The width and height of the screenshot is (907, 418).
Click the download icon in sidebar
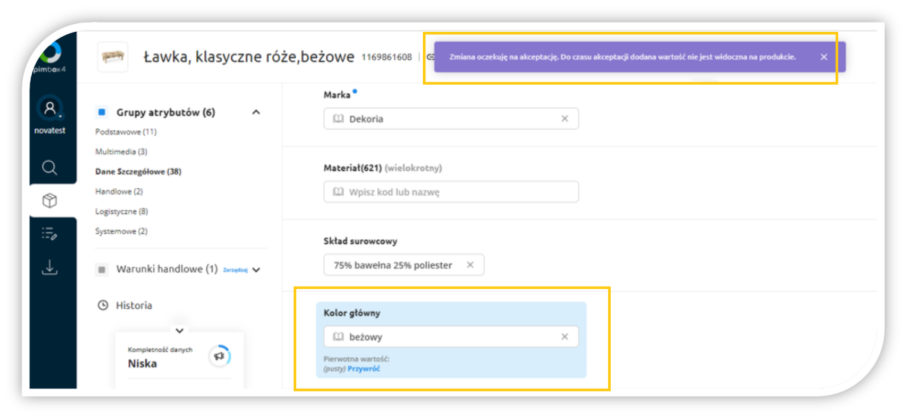tap(50, 267)
